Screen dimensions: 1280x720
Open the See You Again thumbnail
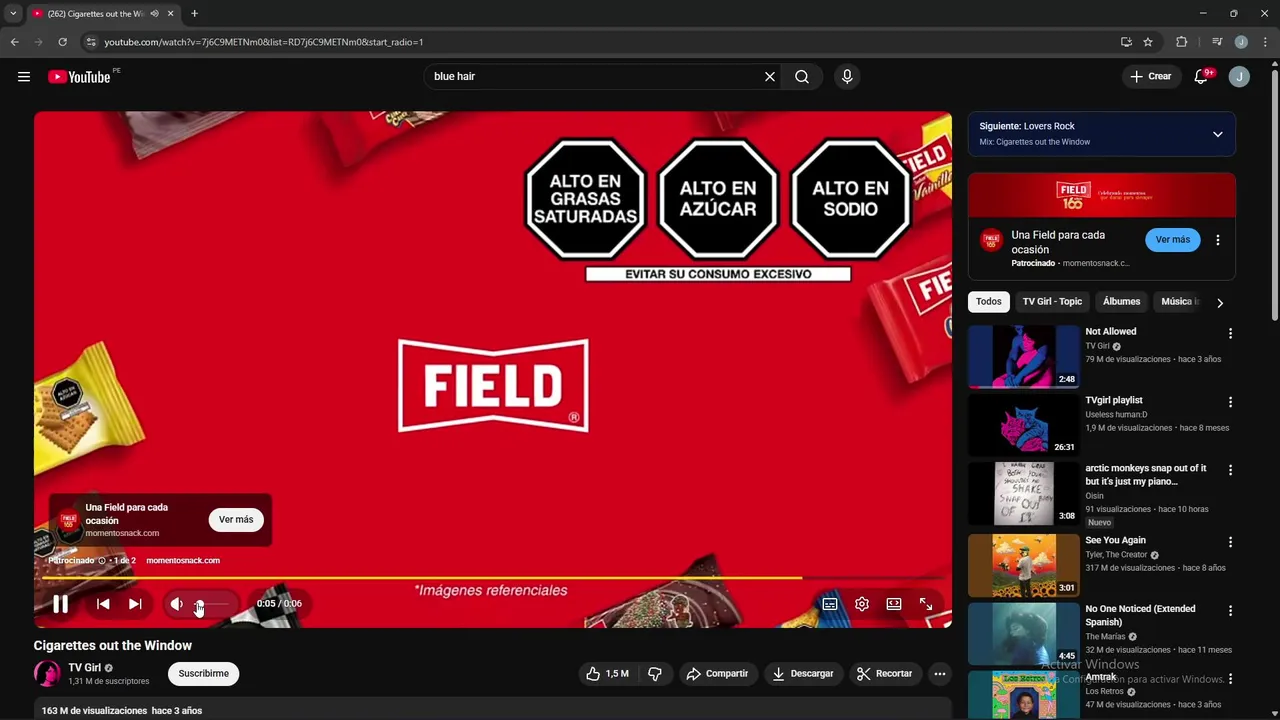pyautogui.click(x=1024, y=565)
